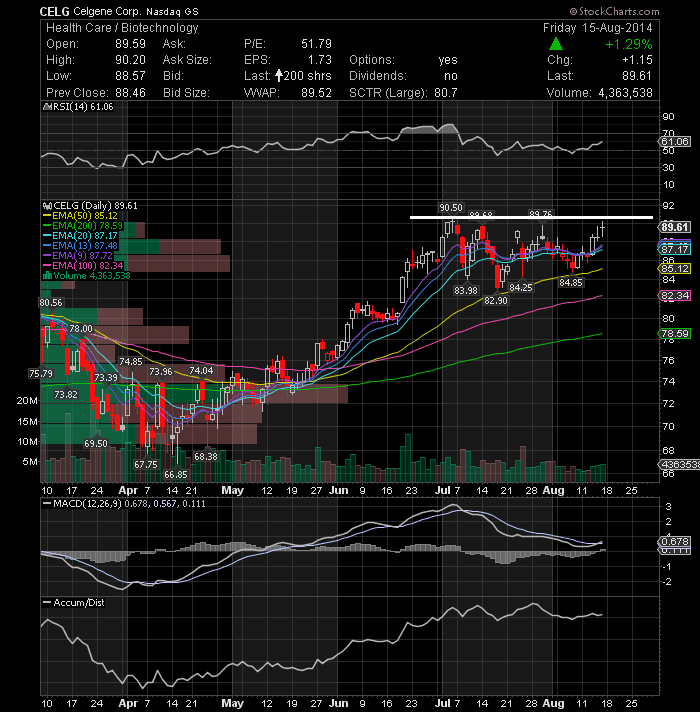Click the Prev Close value 88.46

130,93
